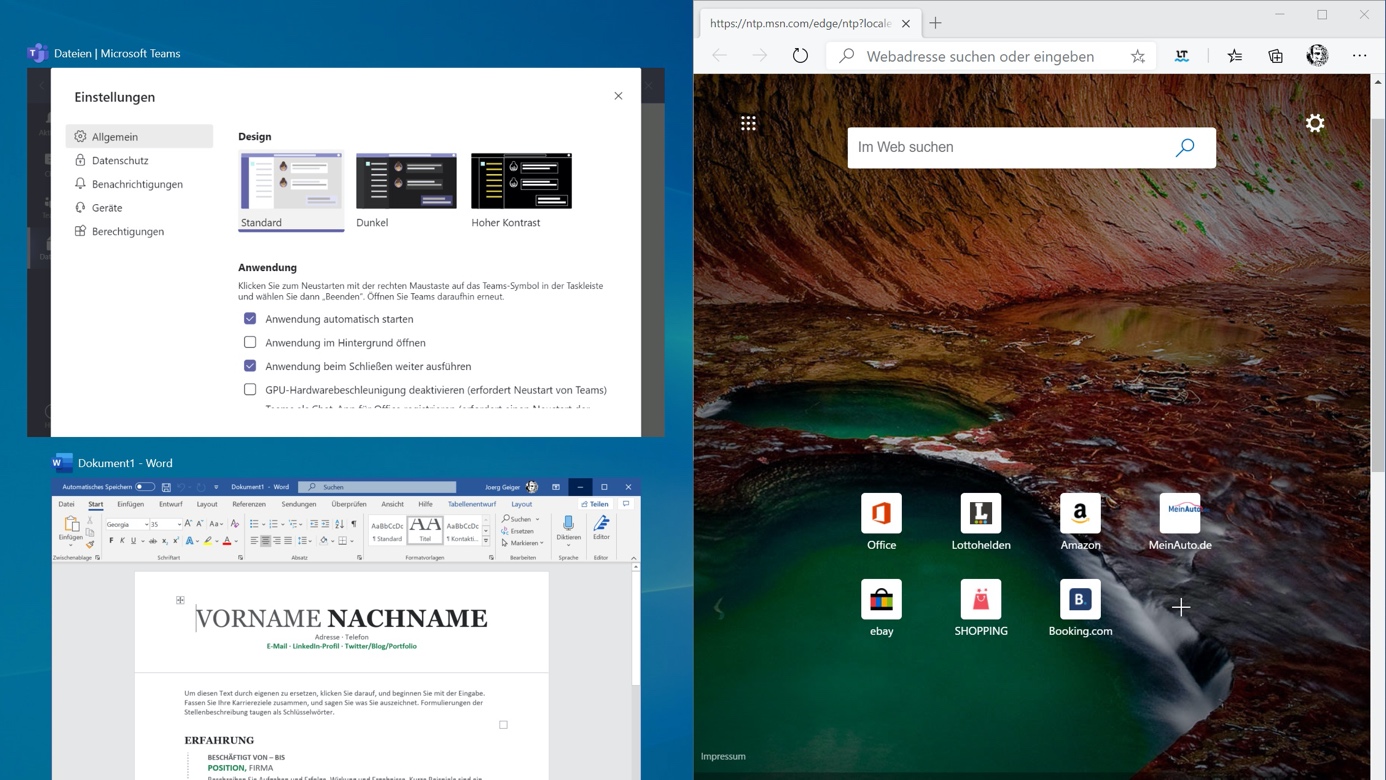Image resolution: width=1386 pixels, height=780 pixels.
Task: Open Benachrichtigungen in Teams settings
Action: point(137,184)
